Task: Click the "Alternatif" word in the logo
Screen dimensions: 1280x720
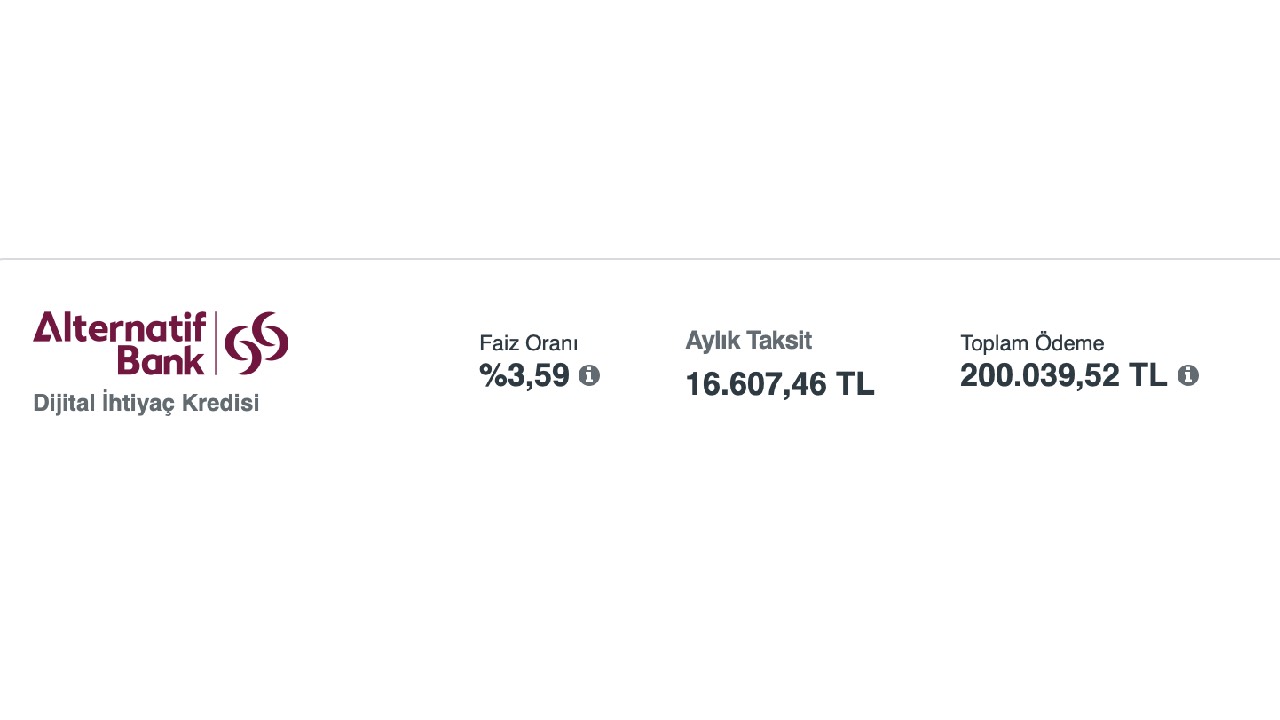Action: coord(120,327)
